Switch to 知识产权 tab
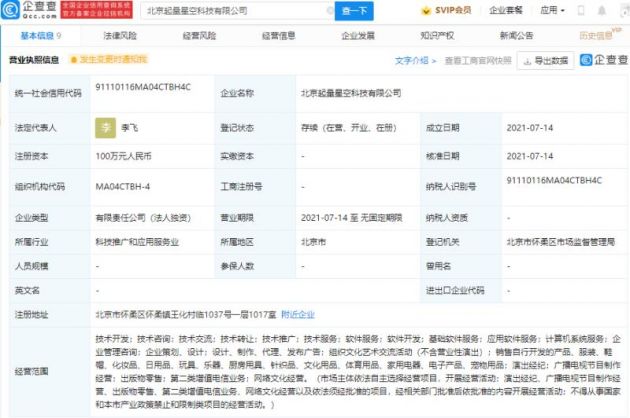This screenshot has height=418, width=630. [x=437, y=36]
